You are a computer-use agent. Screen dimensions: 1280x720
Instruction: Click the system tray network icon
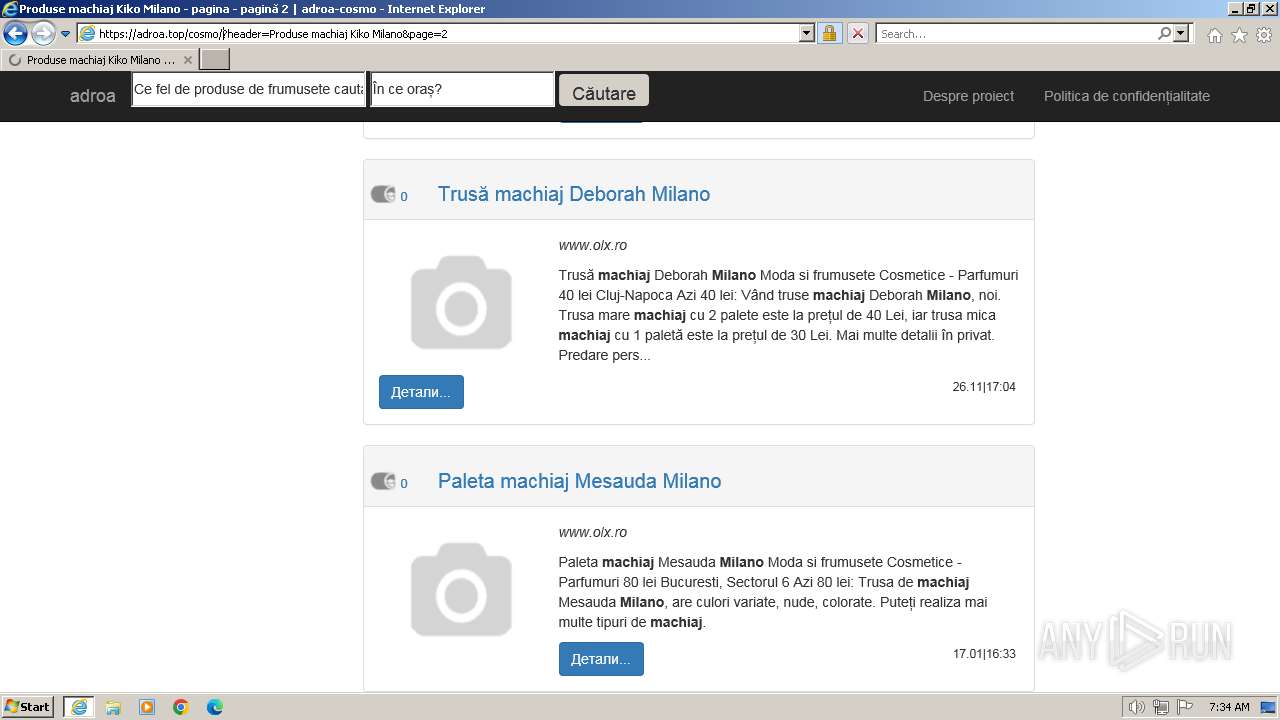[1161, 707]
